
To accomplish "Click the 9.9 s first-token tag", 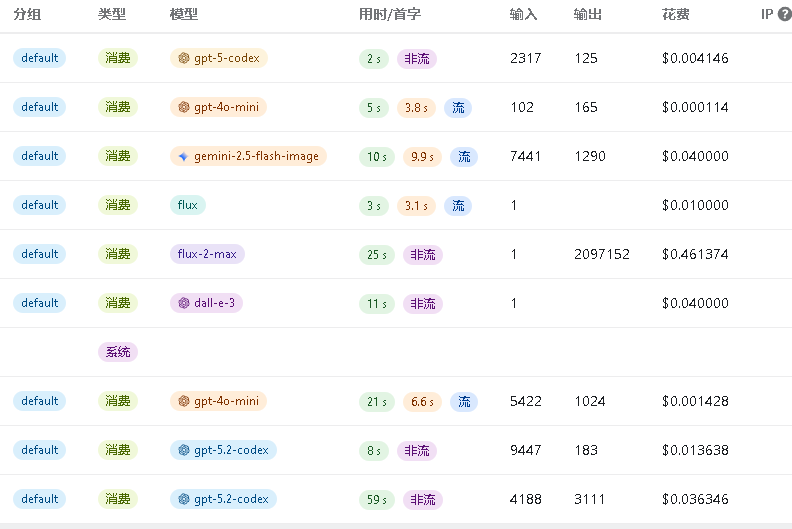I will pyautogui.click(x=422, y=157).
